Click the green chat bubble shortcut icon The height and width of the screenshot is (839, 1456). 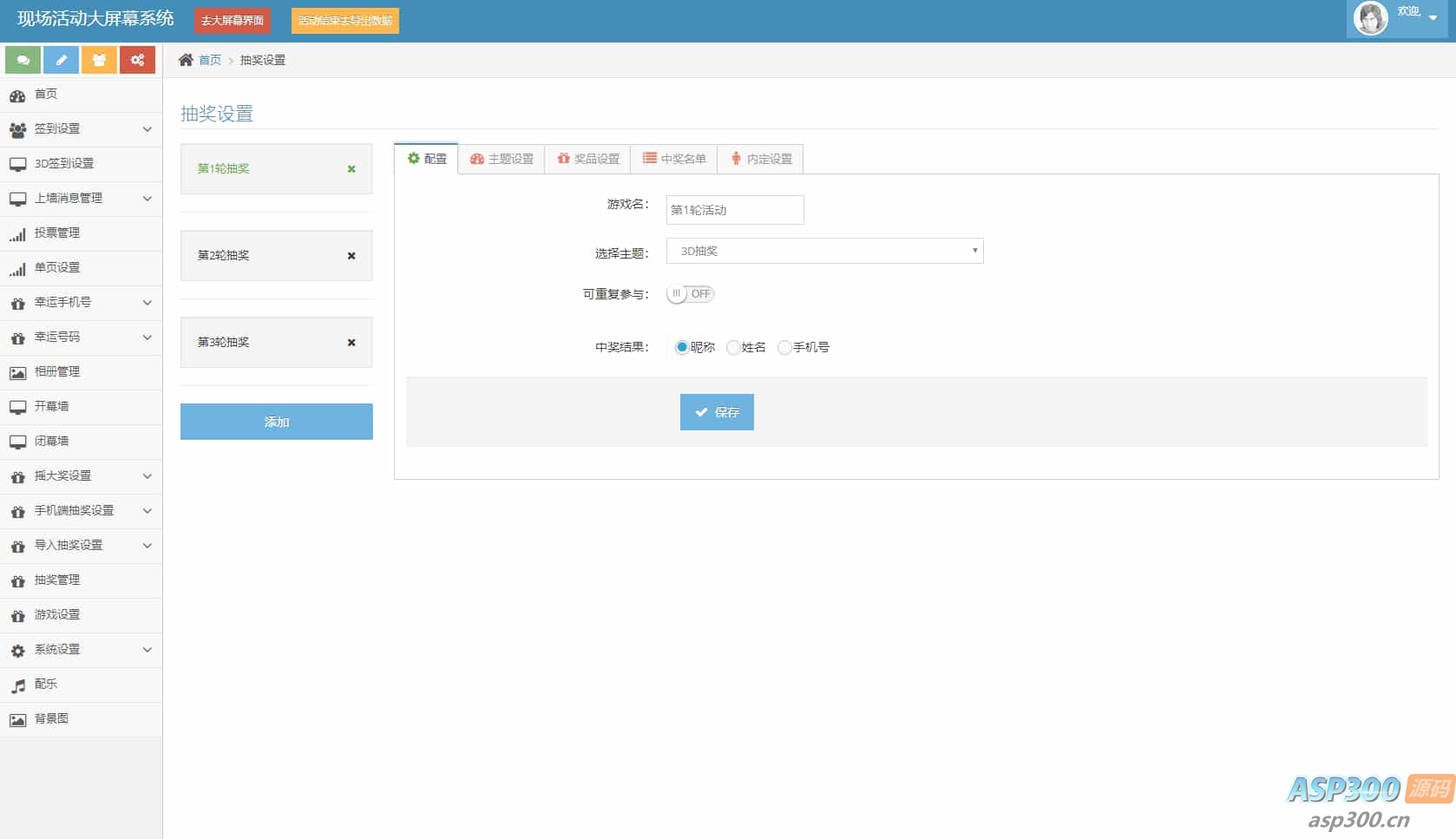[23, 60]
